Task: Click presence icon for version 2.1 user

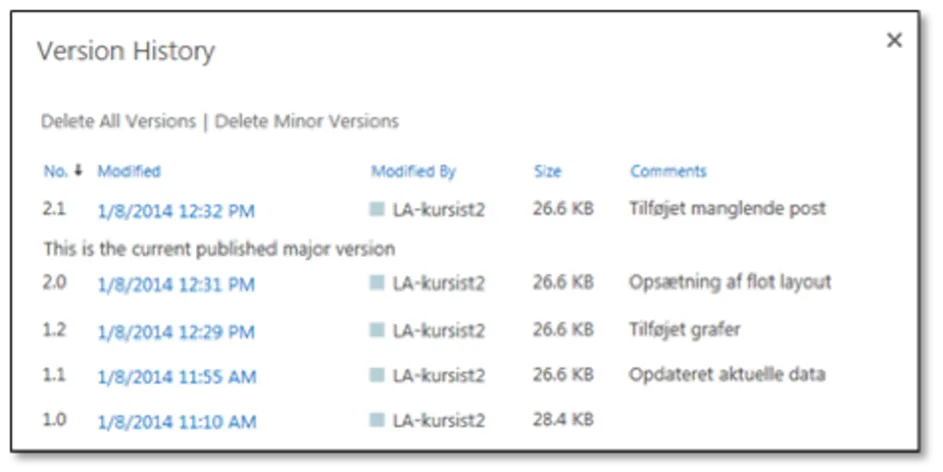Action: pos(377,209)
